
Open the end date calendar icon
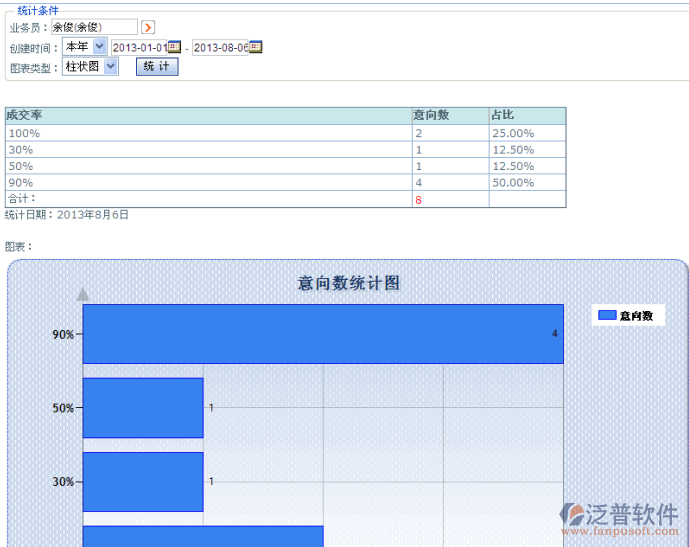[256, 47]
